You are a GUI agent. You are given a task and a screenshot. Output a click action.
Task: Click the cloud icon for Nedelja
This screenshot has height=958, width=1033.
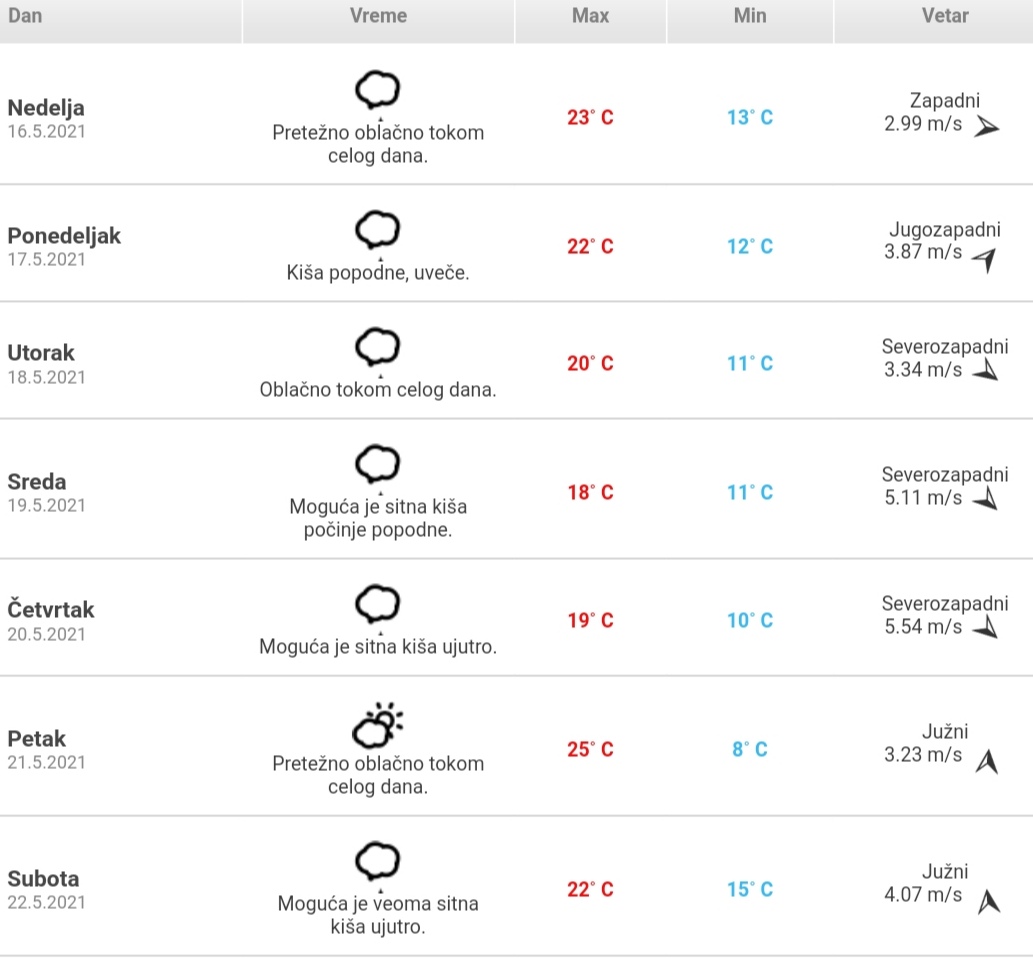377,90
